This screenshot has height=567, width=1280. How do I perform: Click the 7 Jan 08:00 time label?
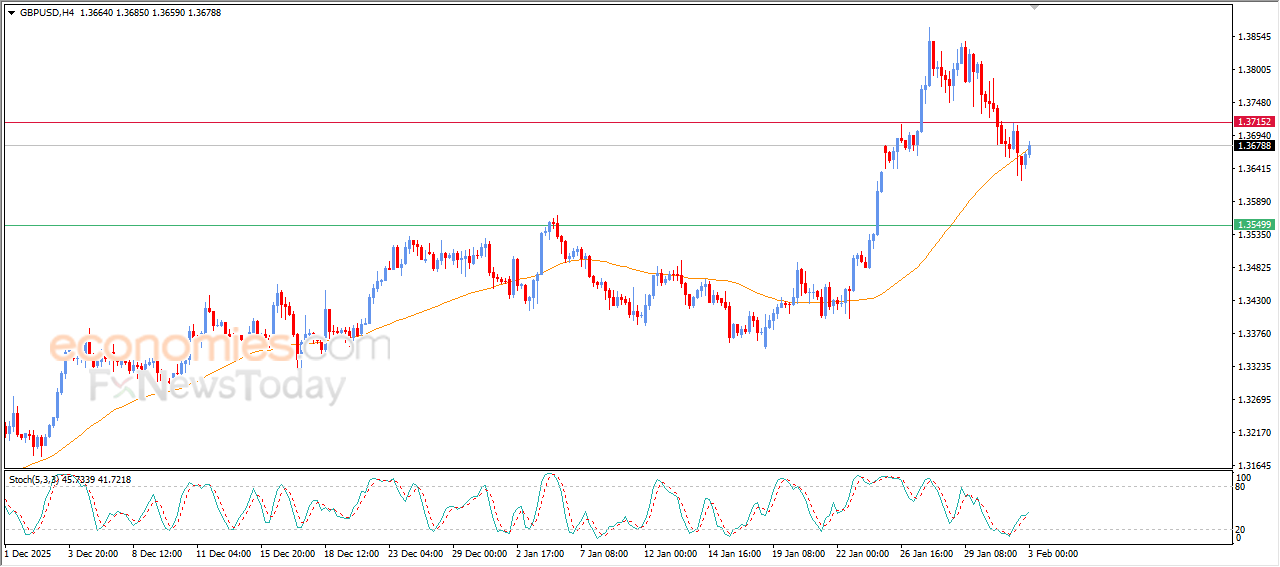click(603, 553)
